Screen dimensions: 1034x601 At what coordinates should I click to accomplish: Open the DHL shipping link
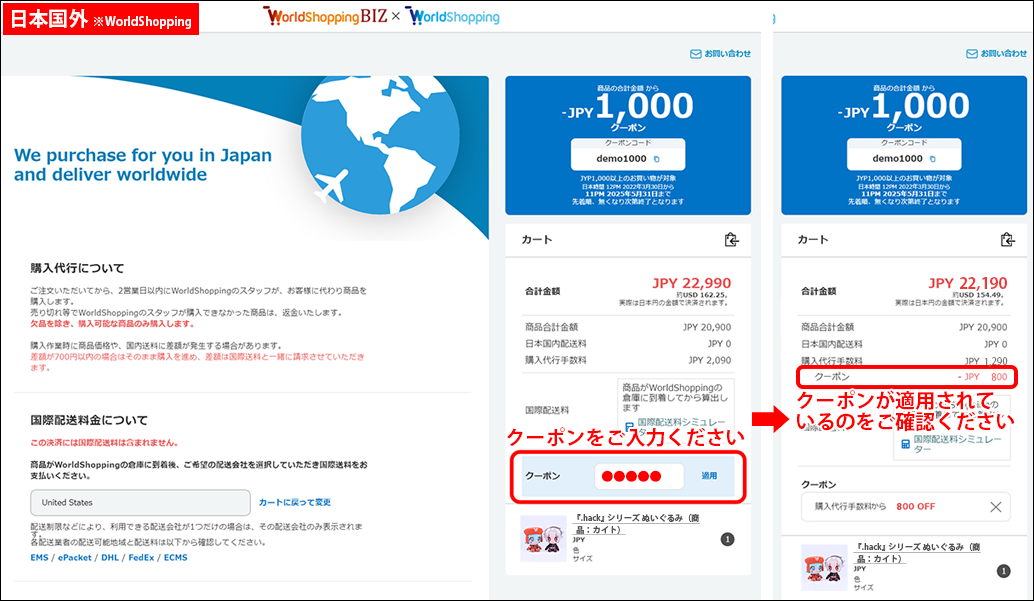[x=110, y=557]
